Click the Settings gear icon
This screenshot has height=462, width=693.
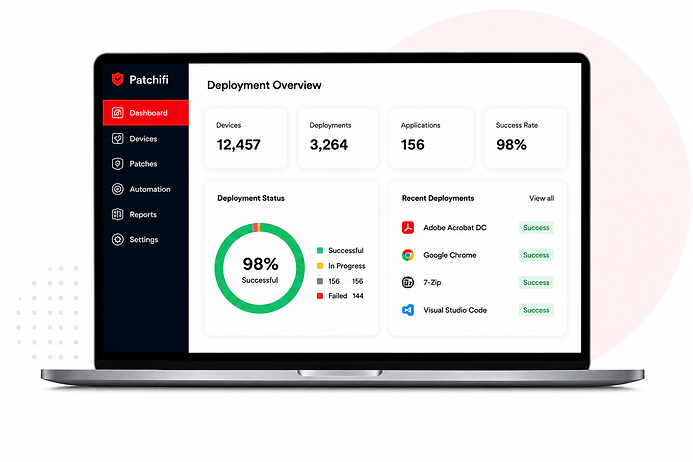click(118, 240)
